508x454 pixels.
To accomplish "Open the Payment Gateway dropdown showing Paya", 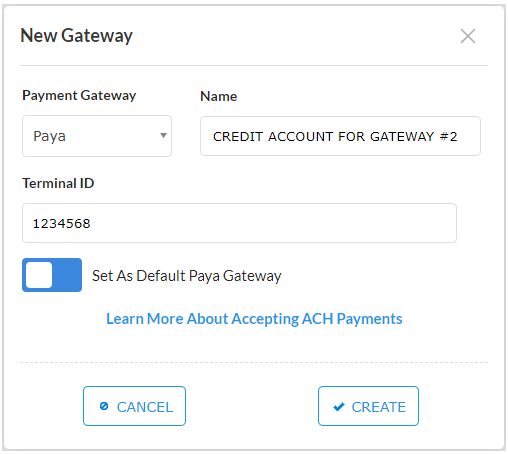I will click(97, 136).
